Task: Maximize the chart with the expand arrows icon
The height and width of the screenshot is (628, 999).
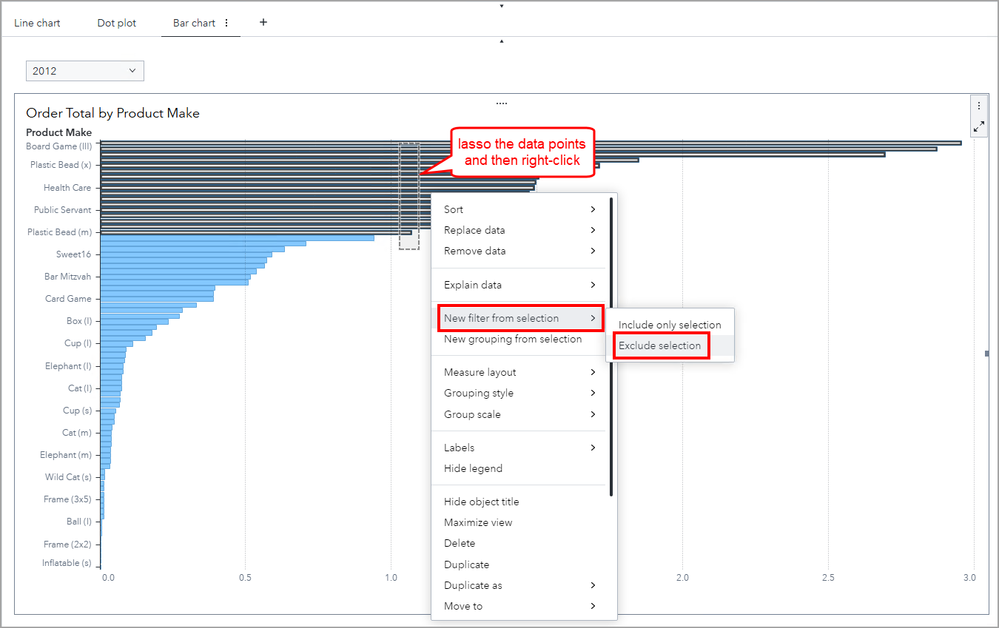Action: (x=978, y=126)
